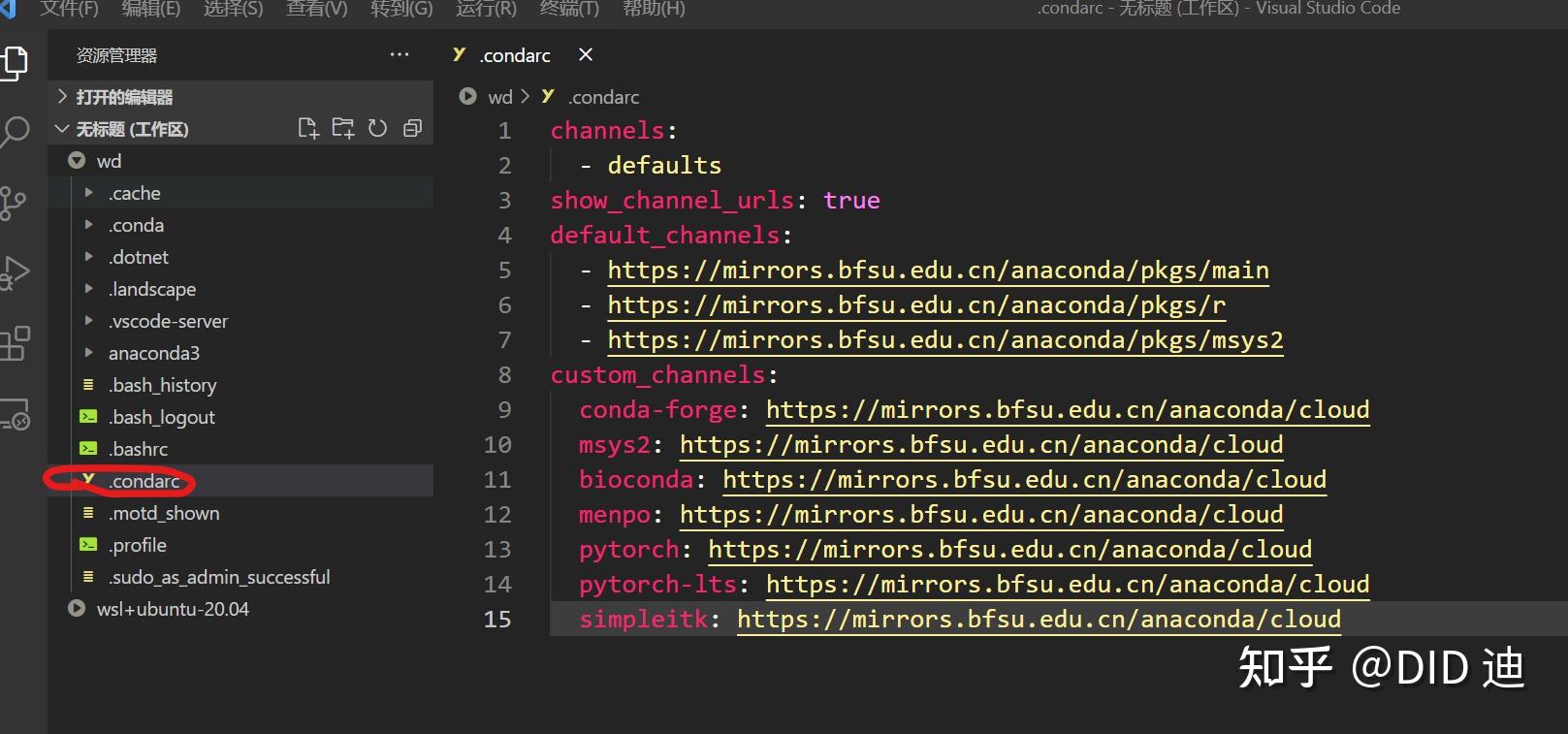Open the 编辑(E) menu
Viewport: 1568px width, 734px height.
click(150, 9)
